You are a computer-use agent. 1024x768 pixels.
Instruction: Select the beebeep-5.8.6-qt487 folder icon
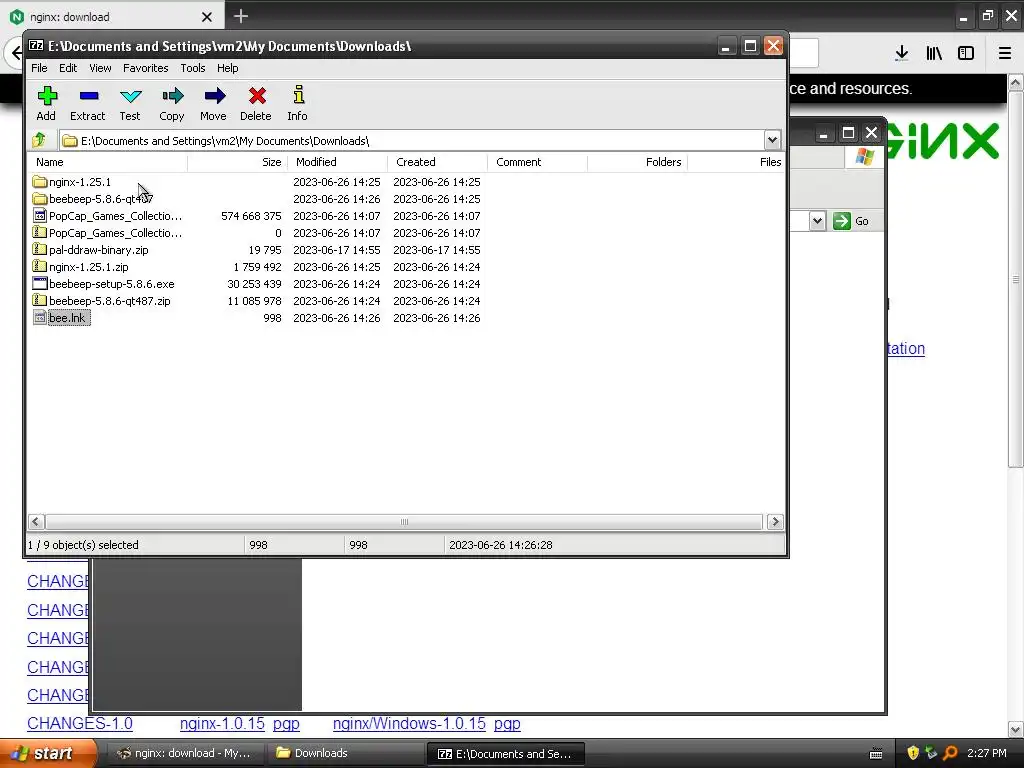coord(39,199)
